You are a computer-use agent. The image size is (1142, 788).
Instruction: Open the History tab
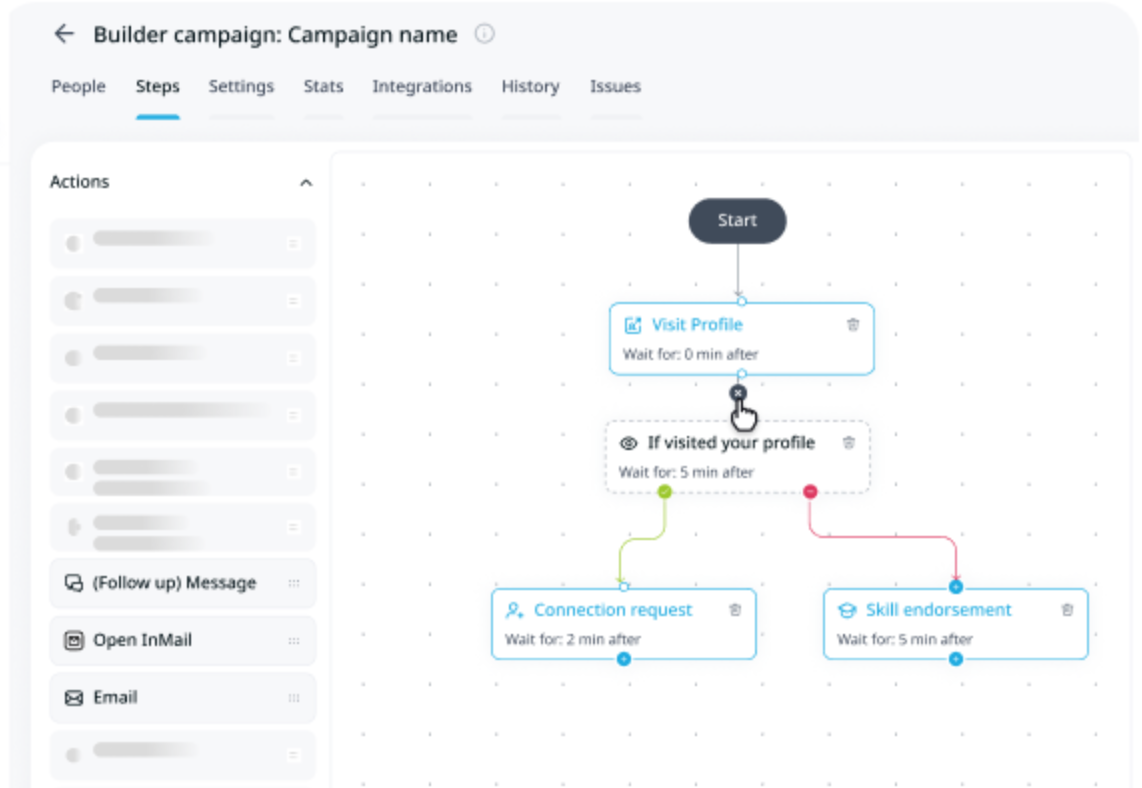pos(530,87)
